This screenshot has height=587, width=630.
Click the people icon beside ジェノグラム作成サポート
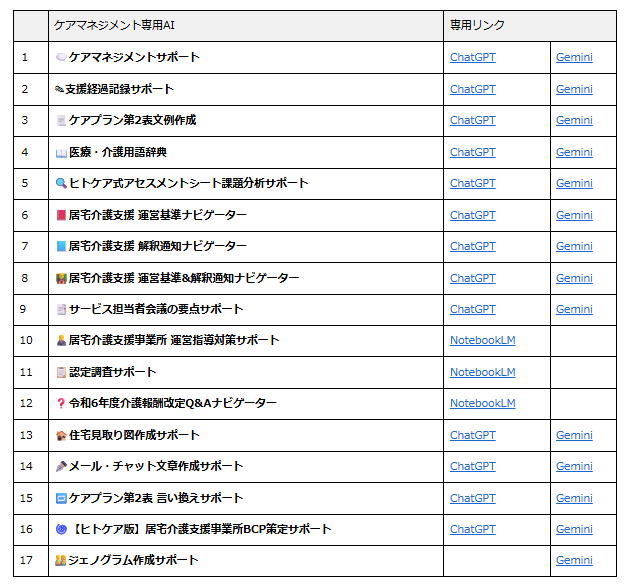[x=60, y=560]
